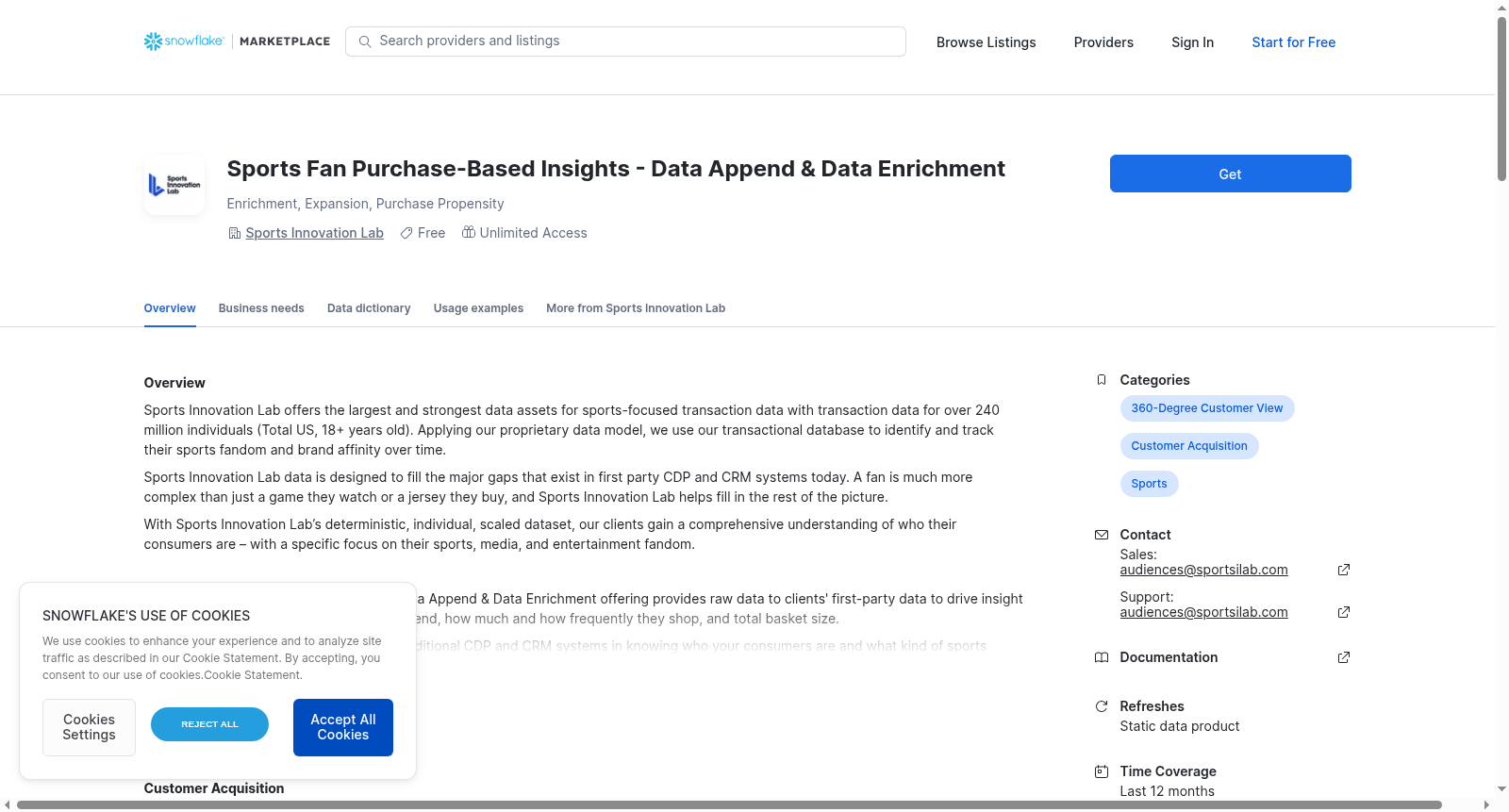Select the Customer Acquisition category chip
Viewport: 1509px width, 812px height.
point(1188,446)
